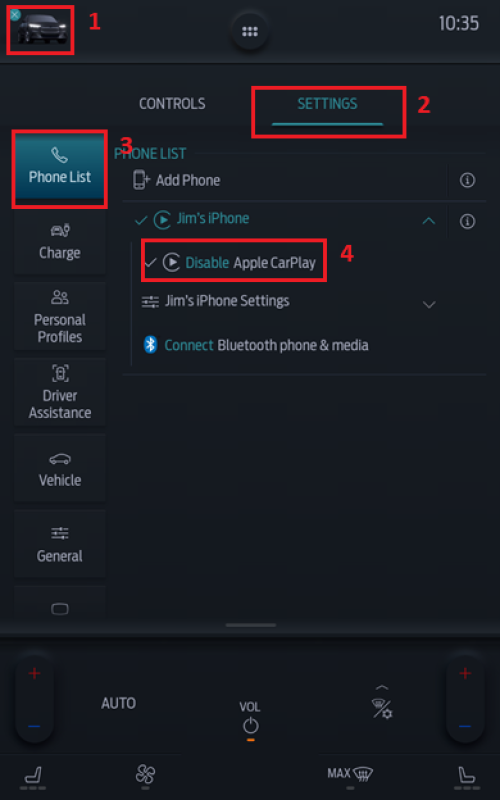Activate MAX defrost

tap(350, 774)
